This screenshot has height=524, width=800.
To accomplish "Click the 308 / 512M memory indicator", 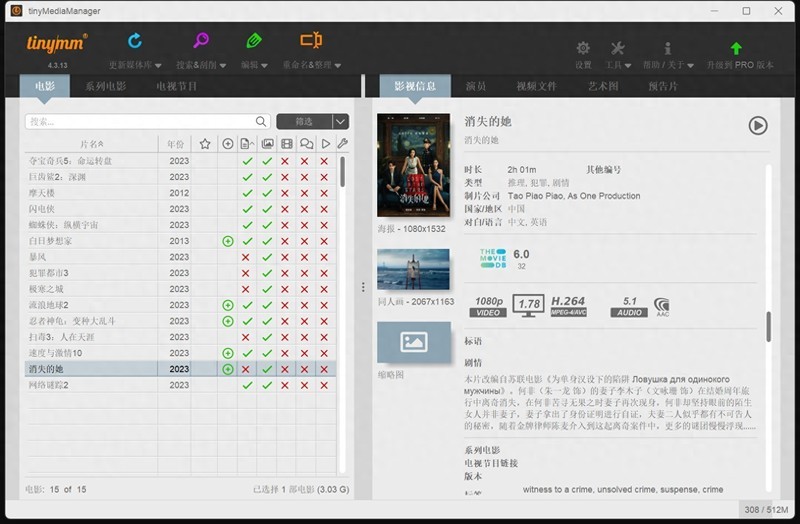I will [x=766, y=509].
